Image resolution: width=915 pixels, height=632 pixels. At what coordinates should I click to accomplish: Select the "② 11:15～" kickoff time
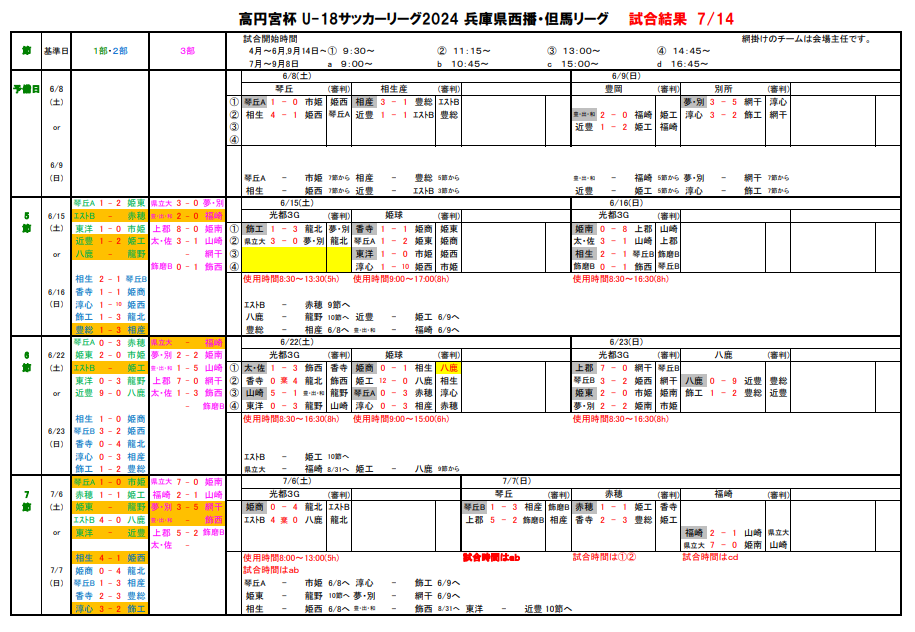click(x=465, y=51)
